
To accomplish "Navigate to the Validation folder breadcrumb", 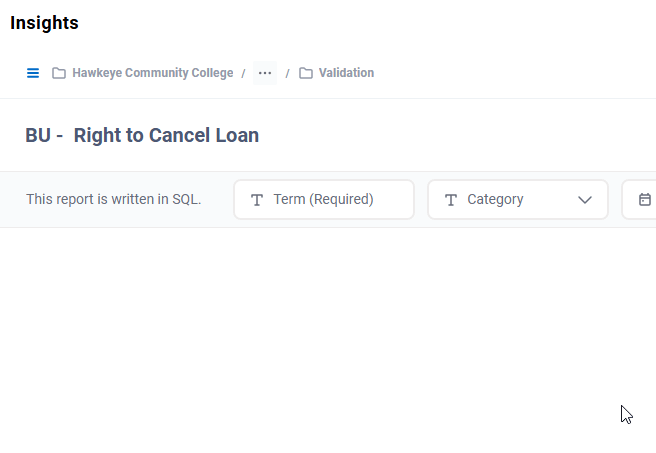I will pos(346,73).
